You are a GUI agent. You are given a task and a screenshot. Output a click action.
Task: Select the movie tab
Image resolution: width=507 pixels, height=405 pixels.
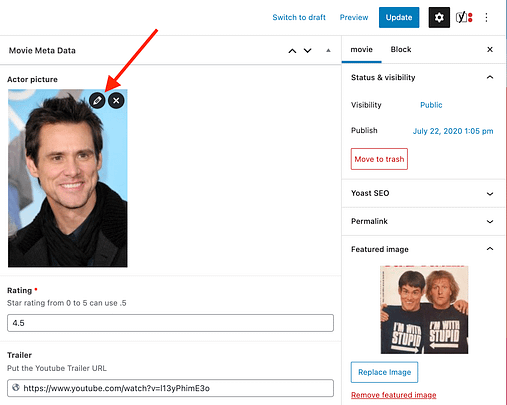[x=361, y=49]
